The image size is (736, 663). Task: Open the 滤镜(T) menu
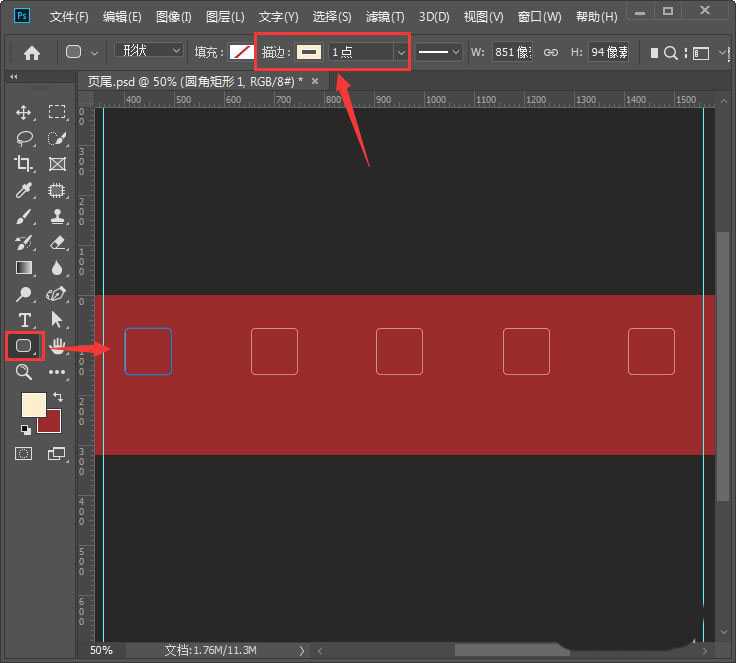[384, 17]
